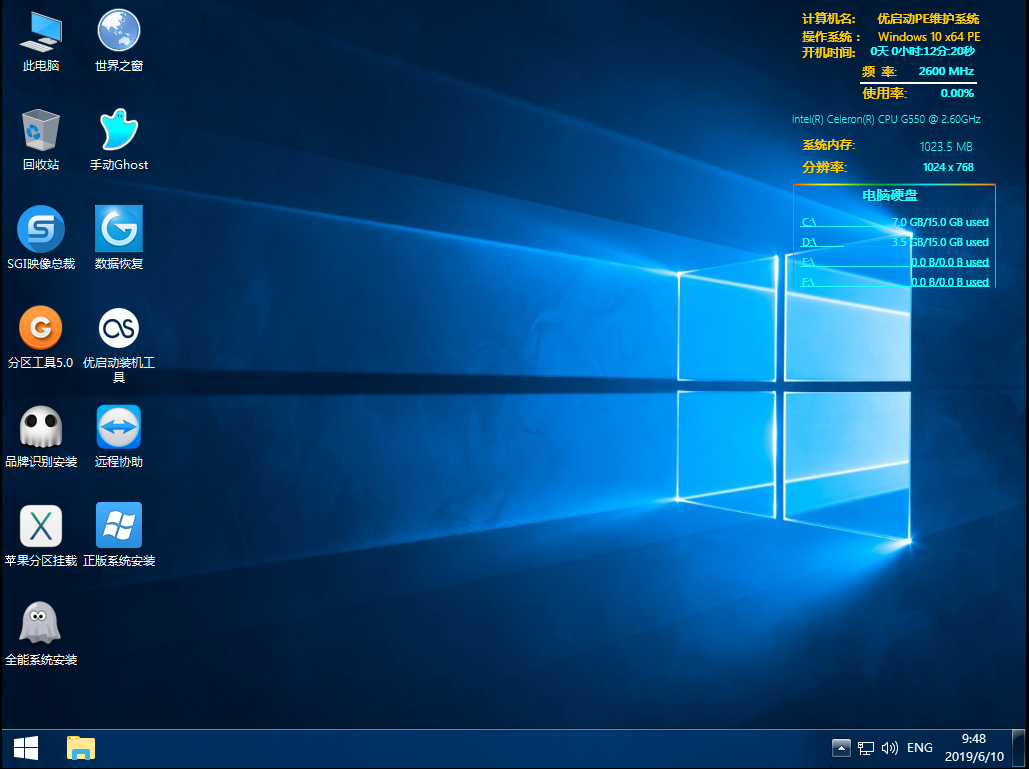
Task: Click the 1023.5 MB memory value
Action: [x=946, y=147]
